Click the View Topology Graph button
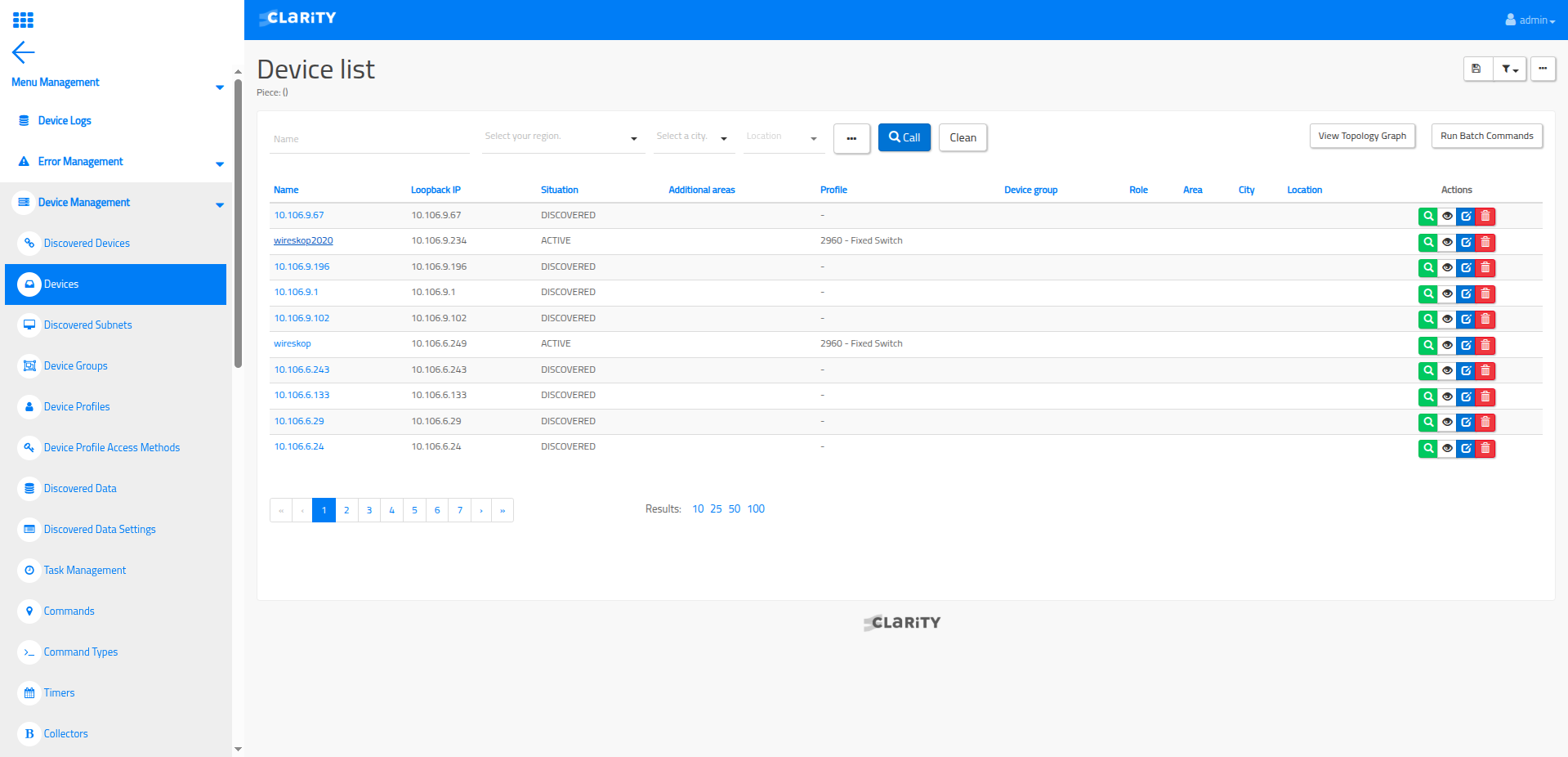Screen dimensions: 1568x757 [x=1361, y=136]
